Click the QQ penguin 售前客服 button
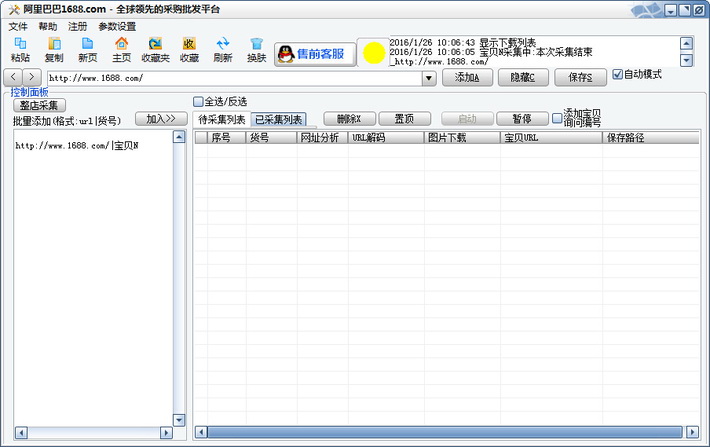This screenshot has height=447, width=710. pyautogui.click(x=315, y=54)
